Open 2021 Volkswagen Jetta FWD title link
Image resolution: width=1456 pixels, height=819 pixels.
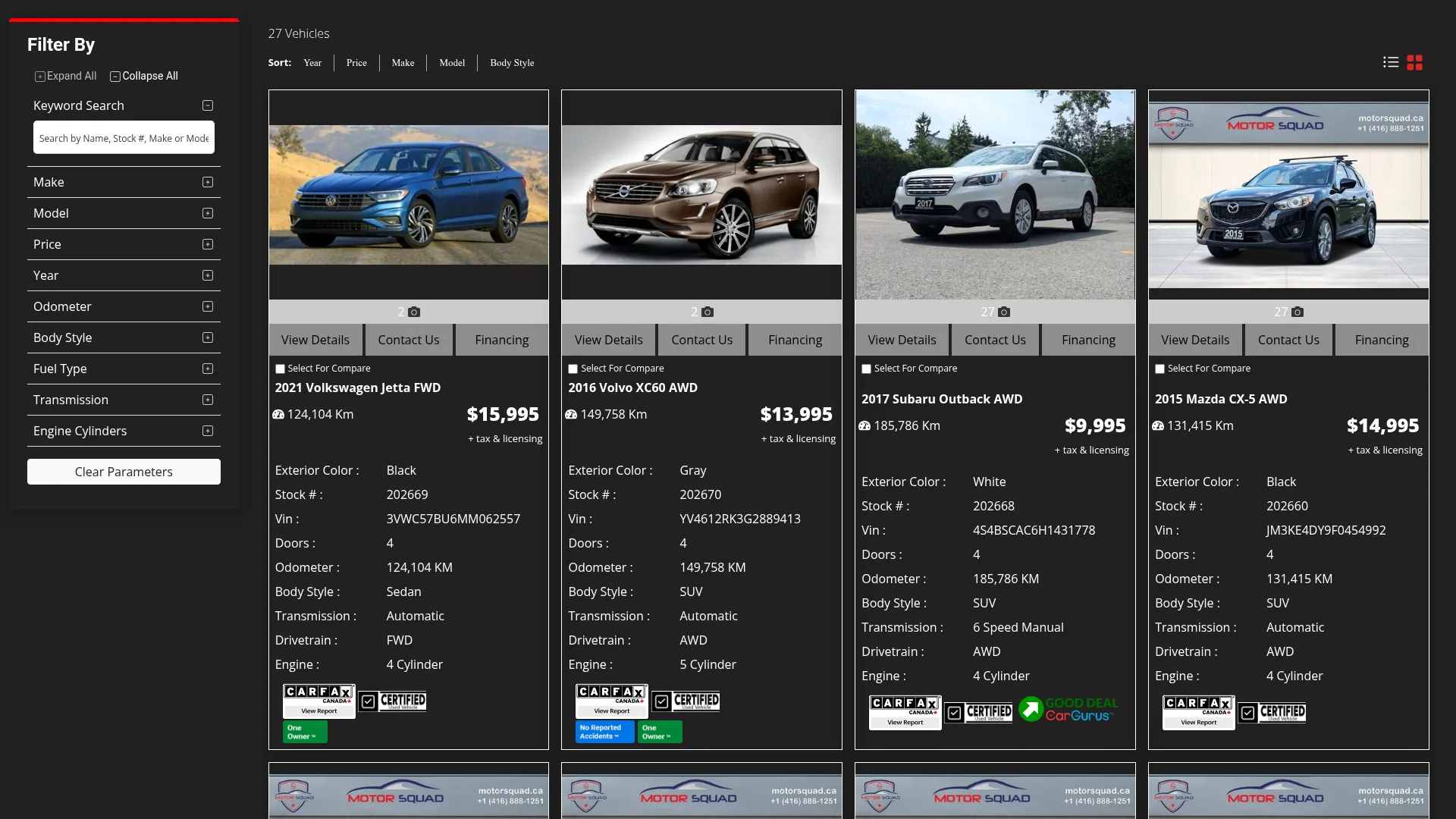click(x=358, y=388)
